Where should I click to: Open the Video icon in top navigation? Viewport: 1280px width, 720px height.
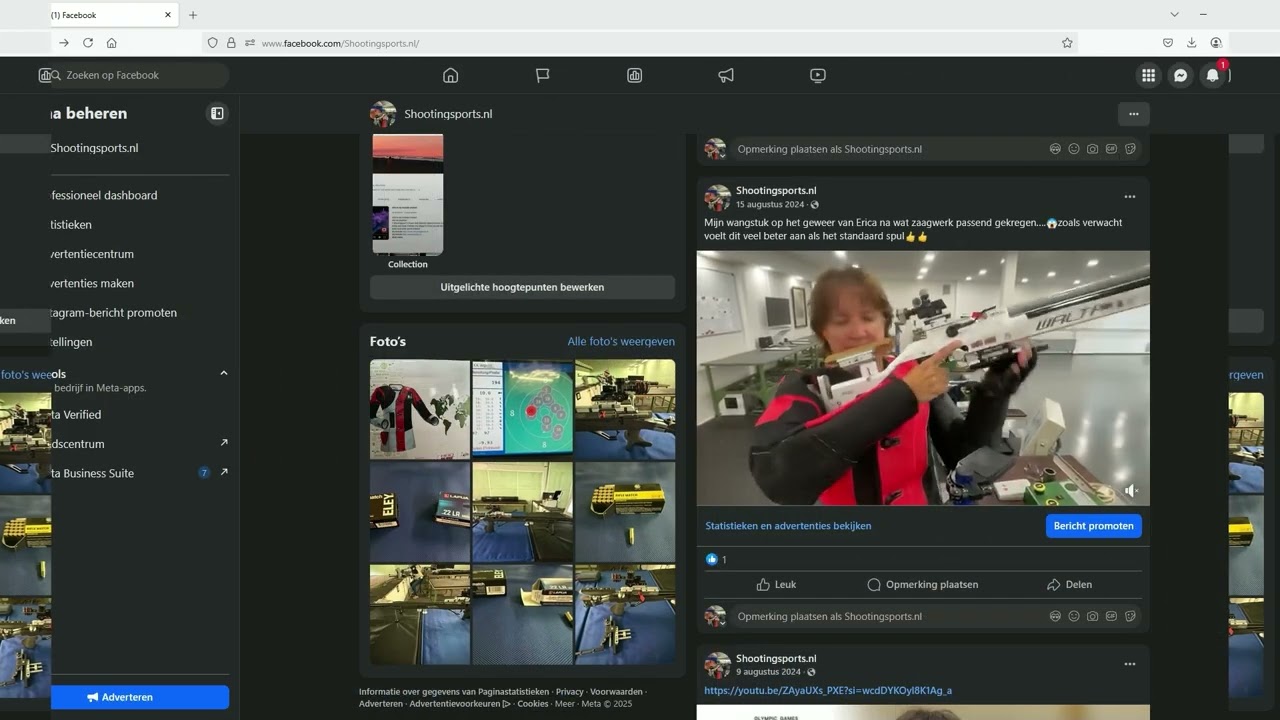818,75
